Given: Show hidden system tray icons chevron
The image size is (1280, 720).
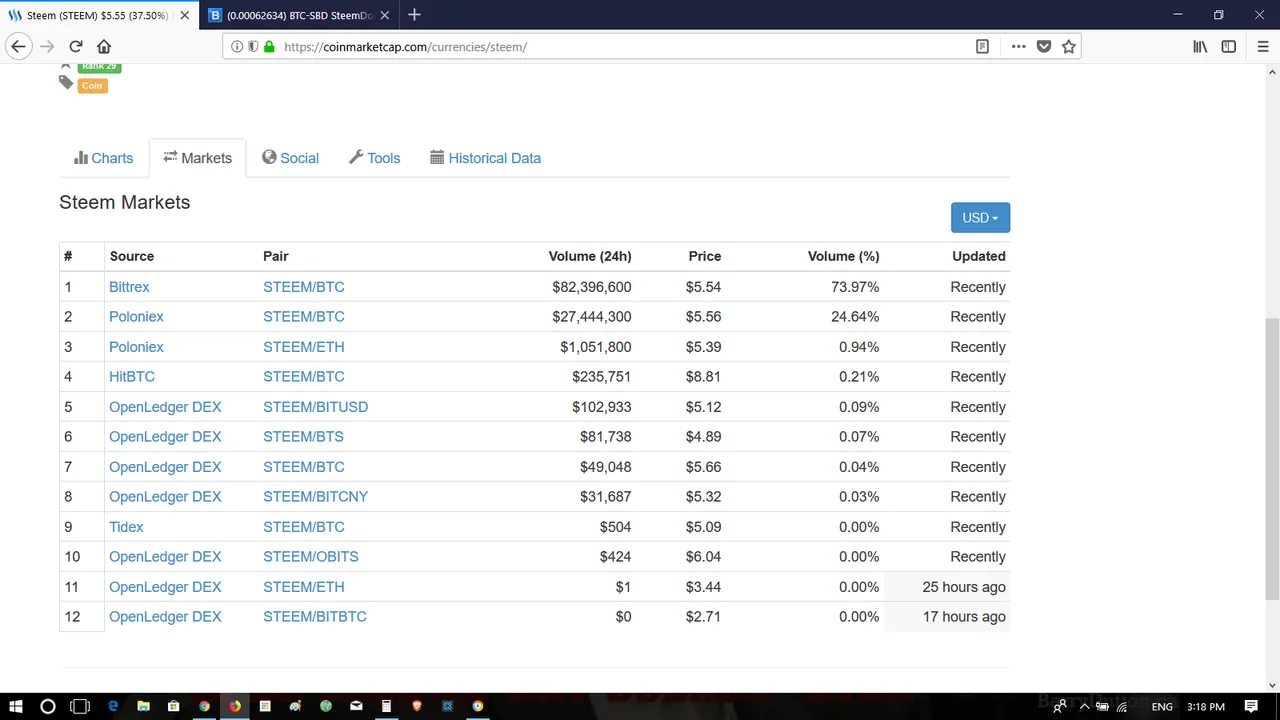Looking at the screenshot, I should tap(1083, 707).
